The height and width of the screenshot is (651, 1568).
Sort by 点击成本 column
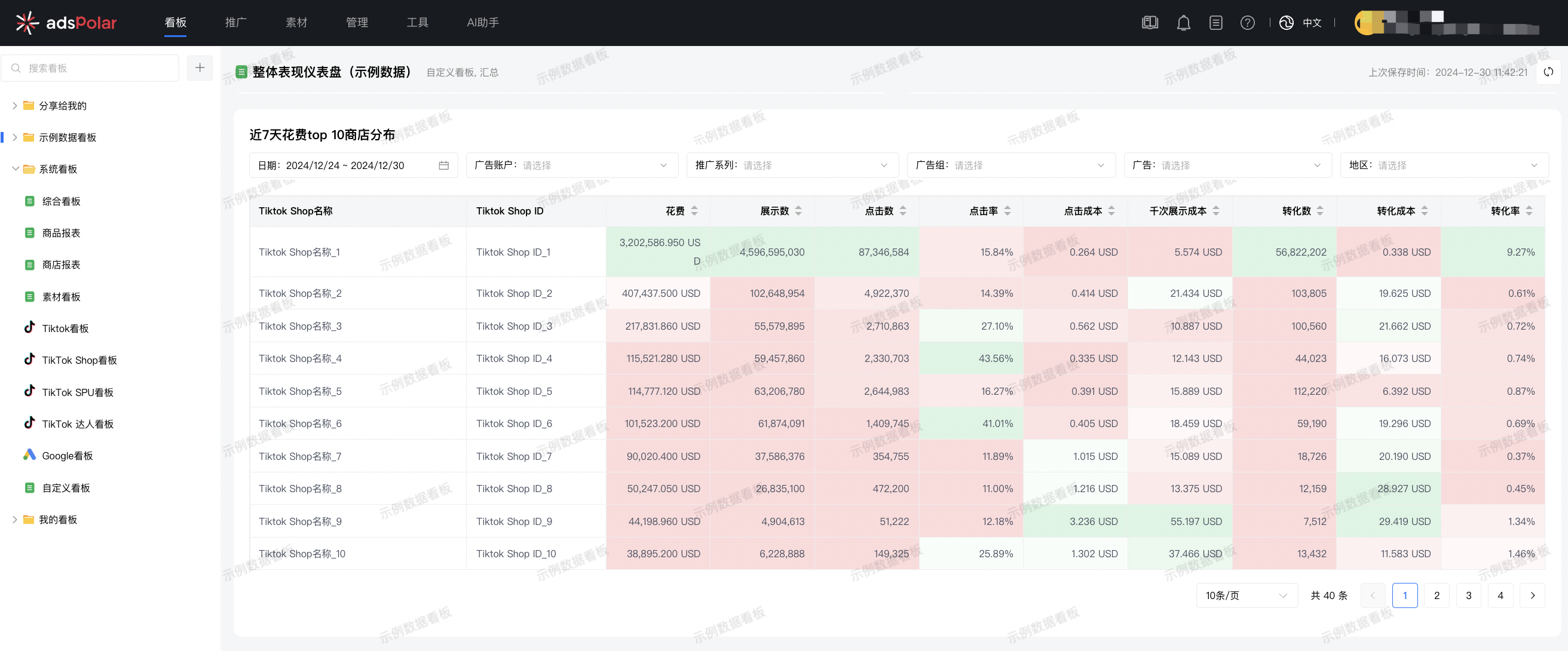coord(1111,211)
